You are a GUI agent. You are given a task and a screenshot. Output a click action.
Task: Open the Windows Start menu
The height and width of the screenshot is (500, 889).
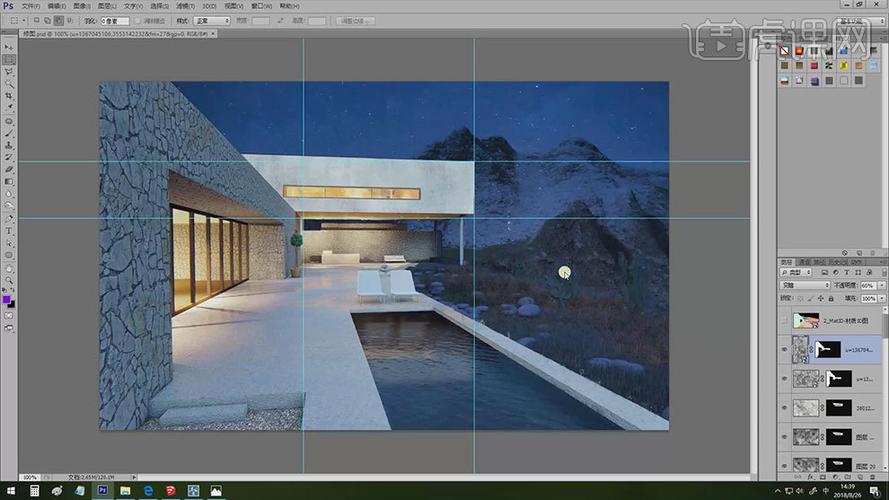[11, 491]
